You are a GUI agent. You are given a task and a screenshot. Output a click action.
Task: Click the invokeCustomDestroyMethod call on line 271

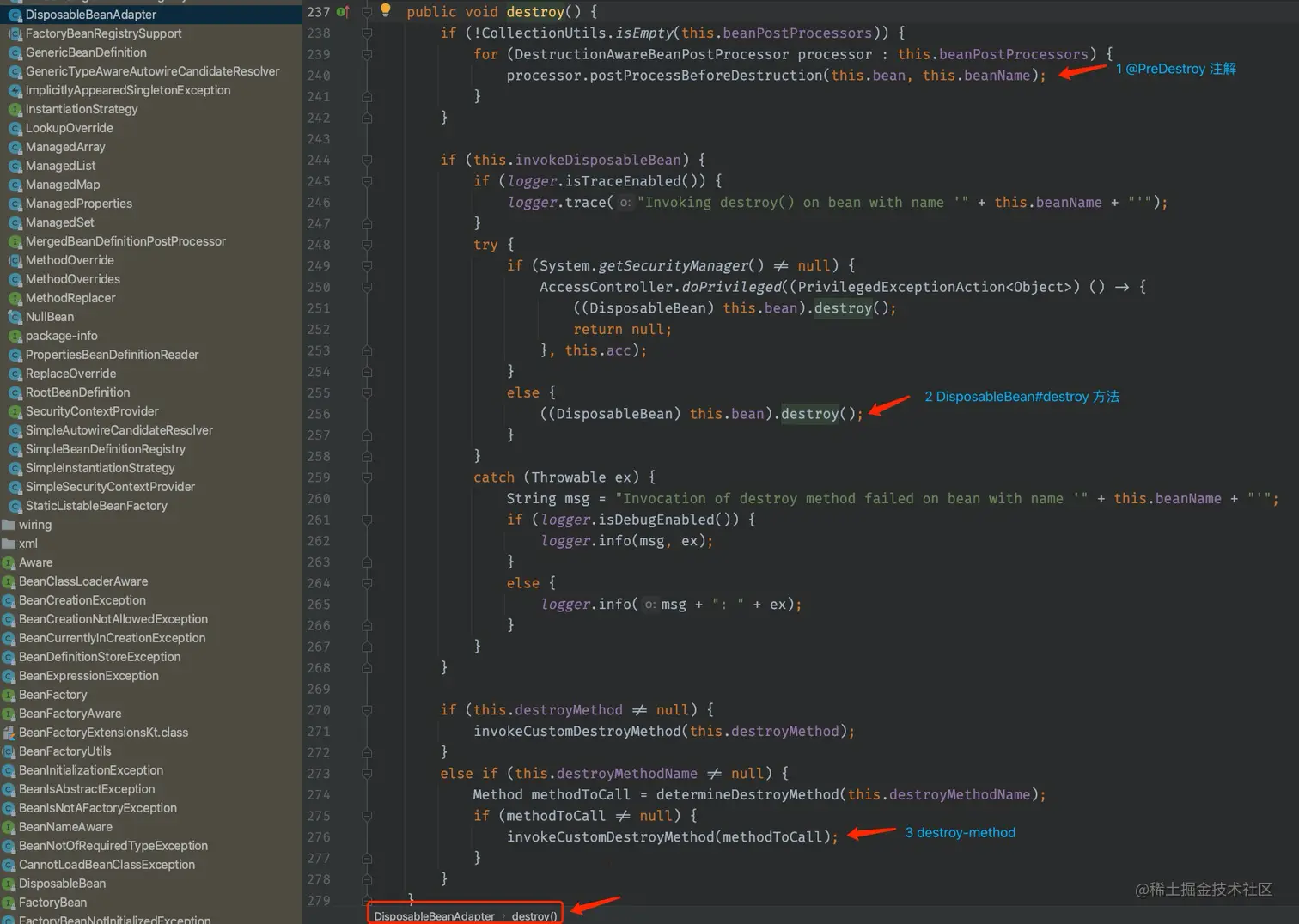(x=577, y=732)
